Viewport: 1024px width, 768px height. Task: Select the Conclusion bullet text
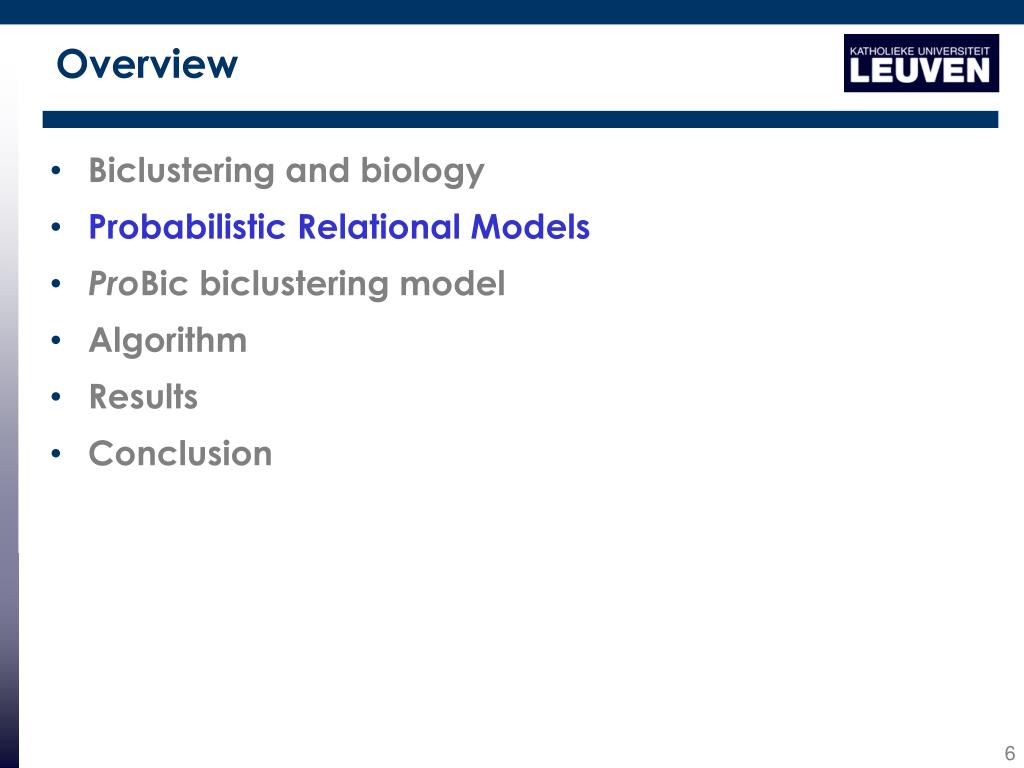[x=180, y=454]
